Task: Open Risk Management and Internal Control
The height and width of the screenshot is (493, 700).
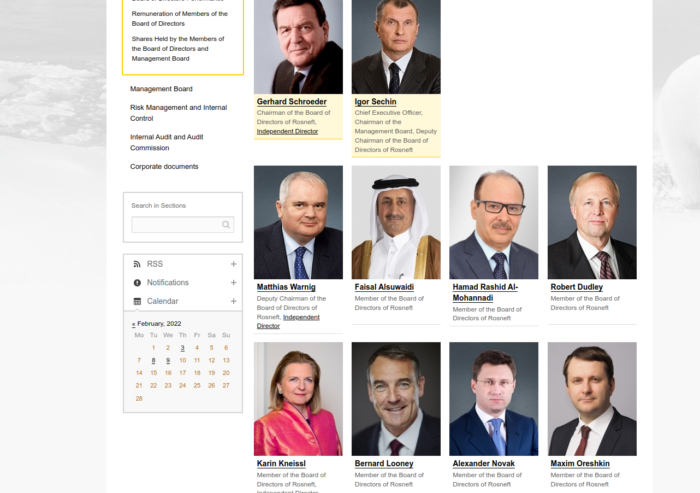Action: point(179,113)
